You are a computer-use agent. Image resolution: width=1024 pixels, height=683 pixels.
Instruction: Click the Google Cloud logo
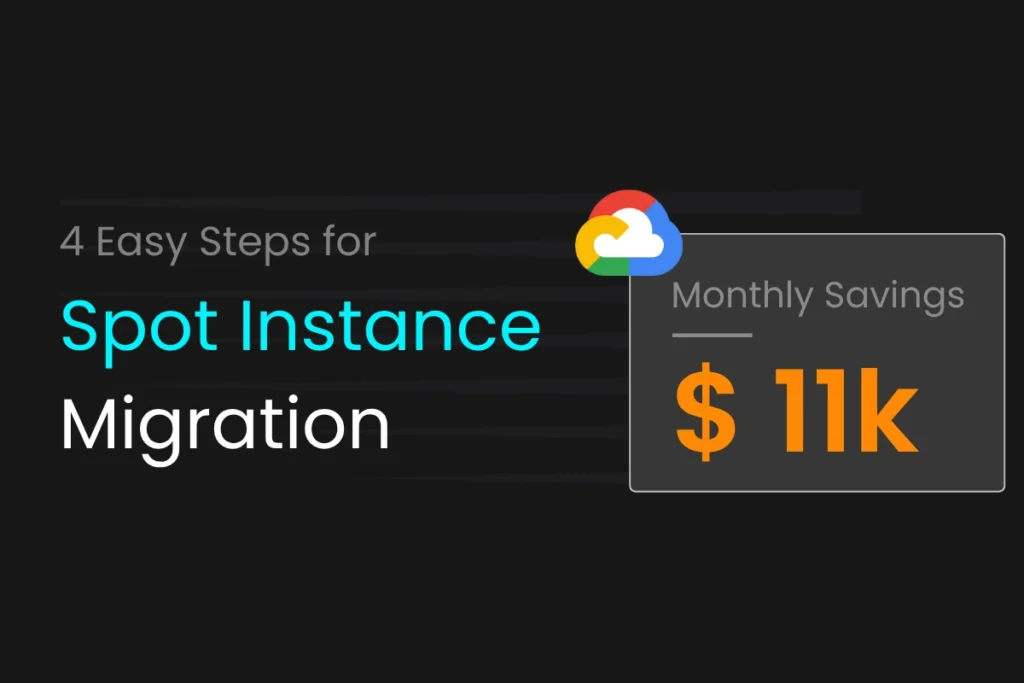629,233
